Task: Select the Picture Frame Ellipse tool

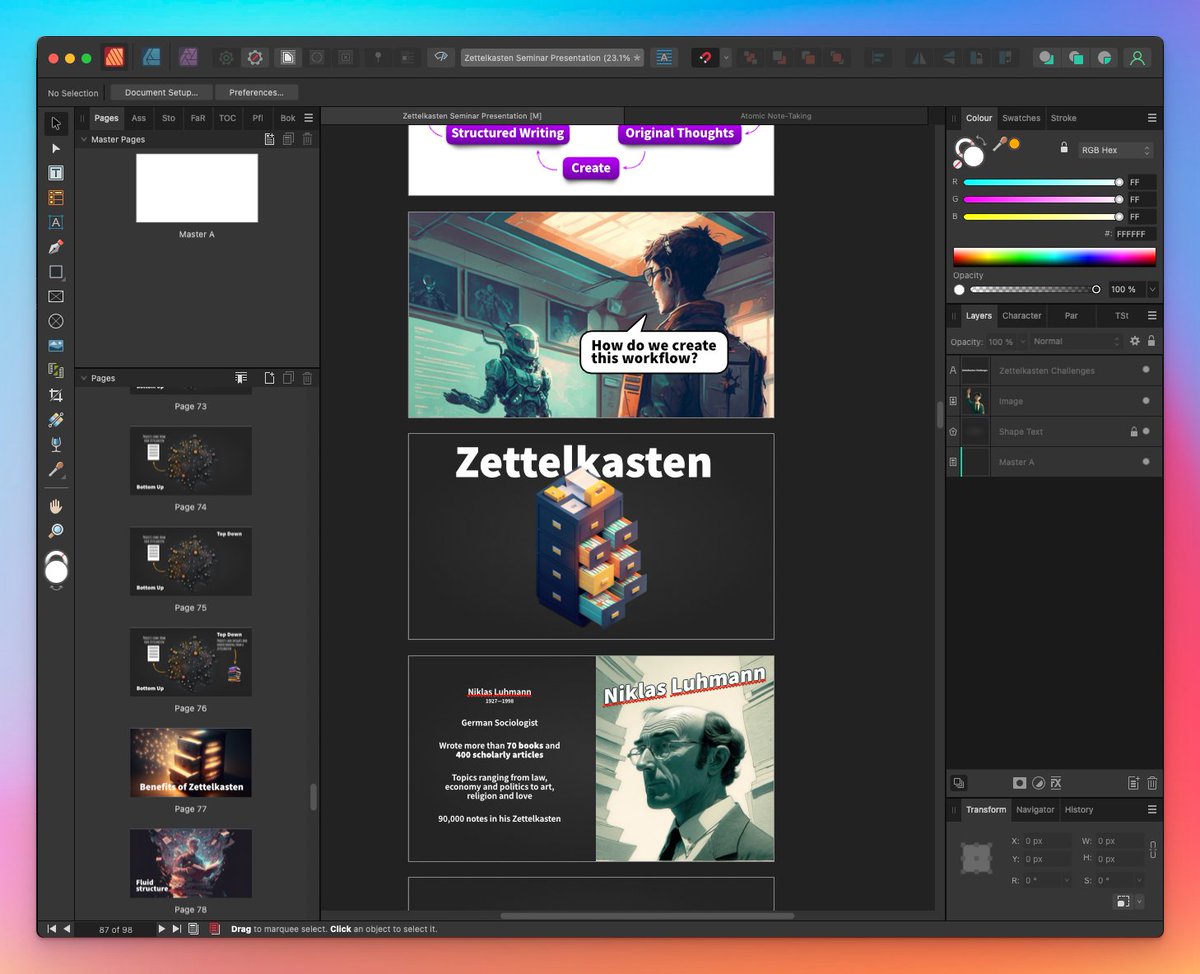Action: pyautogui.click(x=56, y=321)
